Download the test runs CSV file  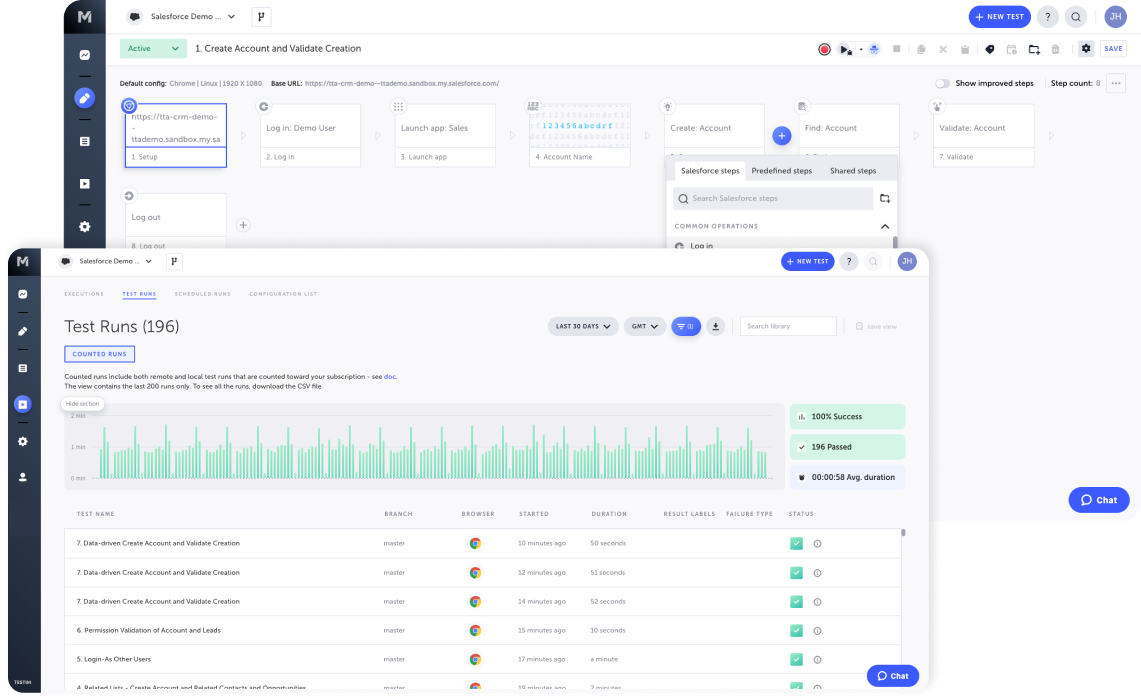coord(716,326)
